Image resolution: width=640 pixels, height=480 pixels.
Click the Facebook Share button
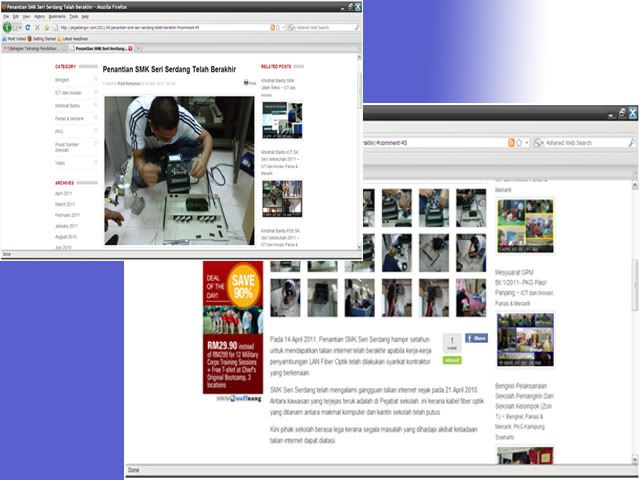coord(476,338)
